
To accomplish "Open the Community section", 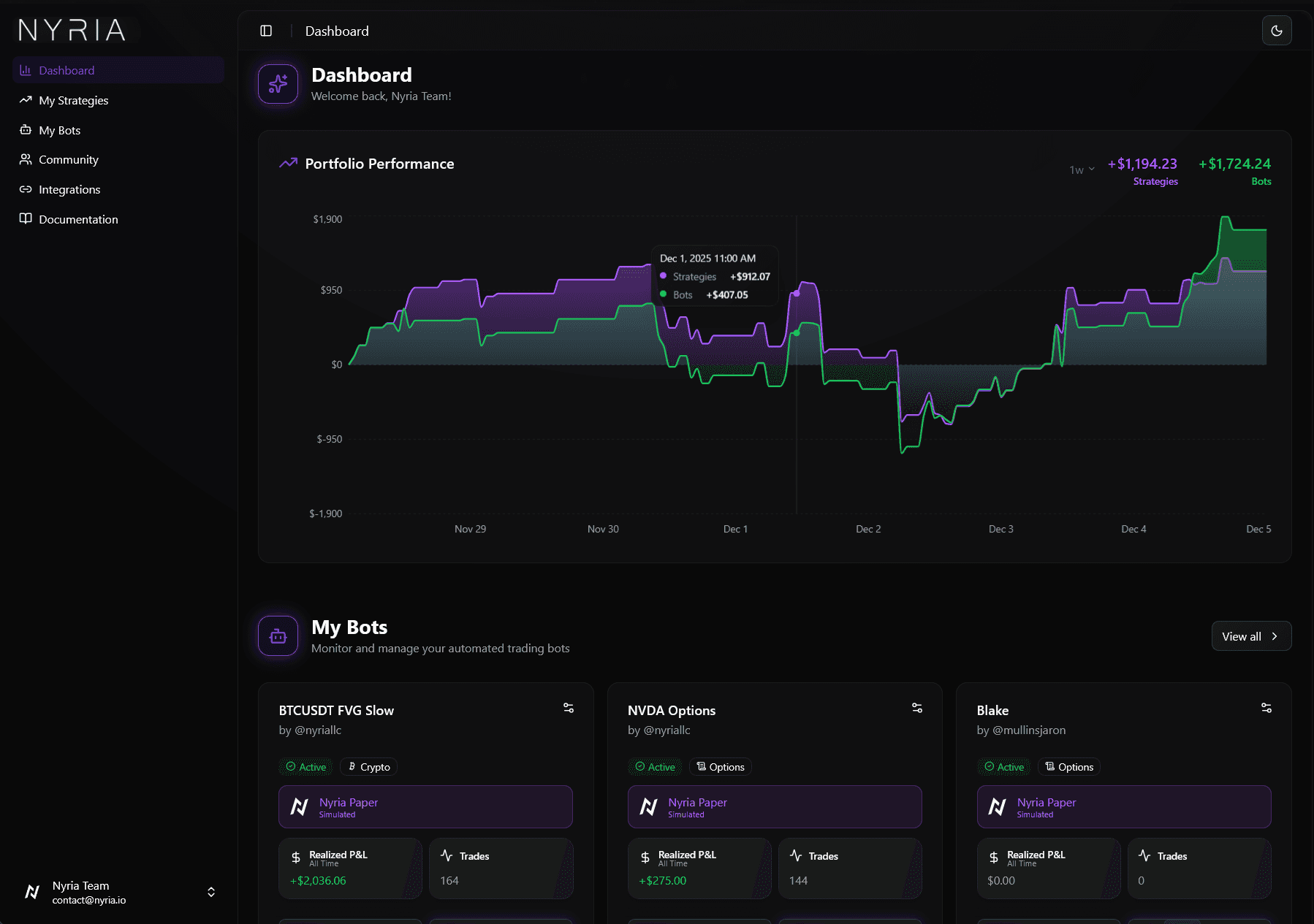I will click(x=69, y=159).
